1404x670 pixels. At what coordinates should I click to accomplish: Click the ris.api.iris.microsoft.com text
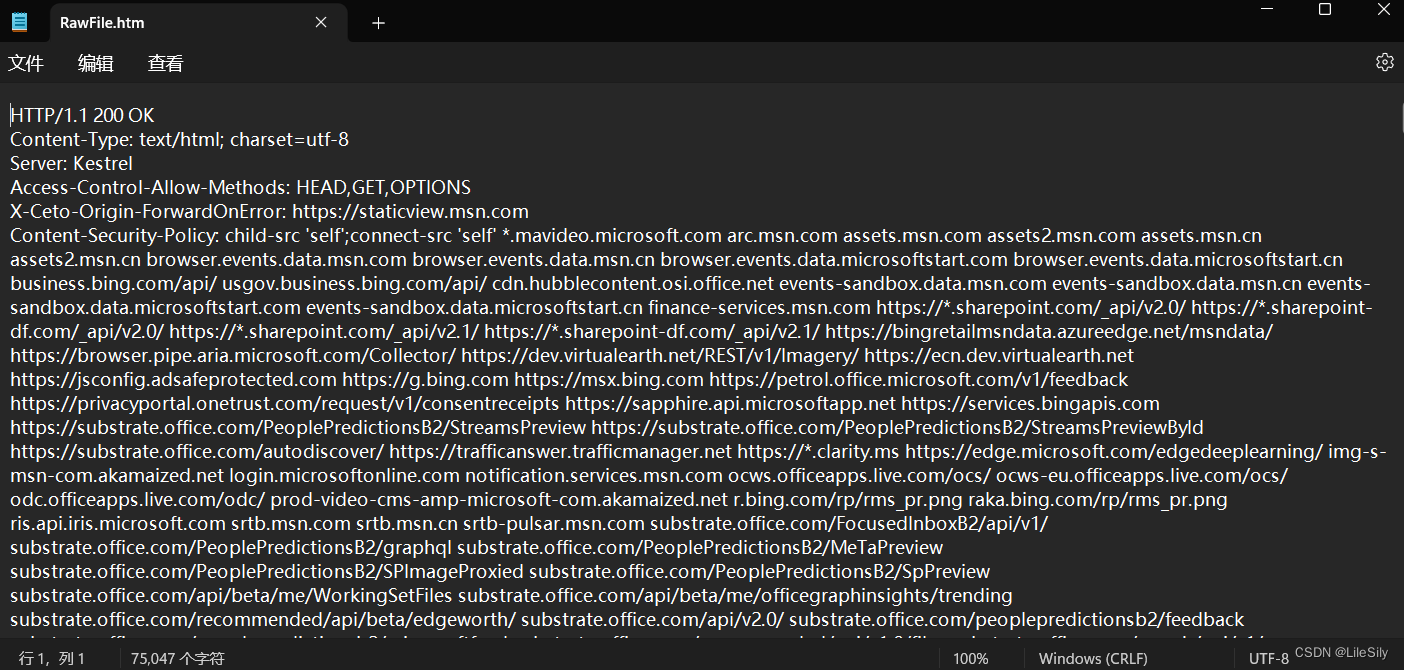click(118, 523)
